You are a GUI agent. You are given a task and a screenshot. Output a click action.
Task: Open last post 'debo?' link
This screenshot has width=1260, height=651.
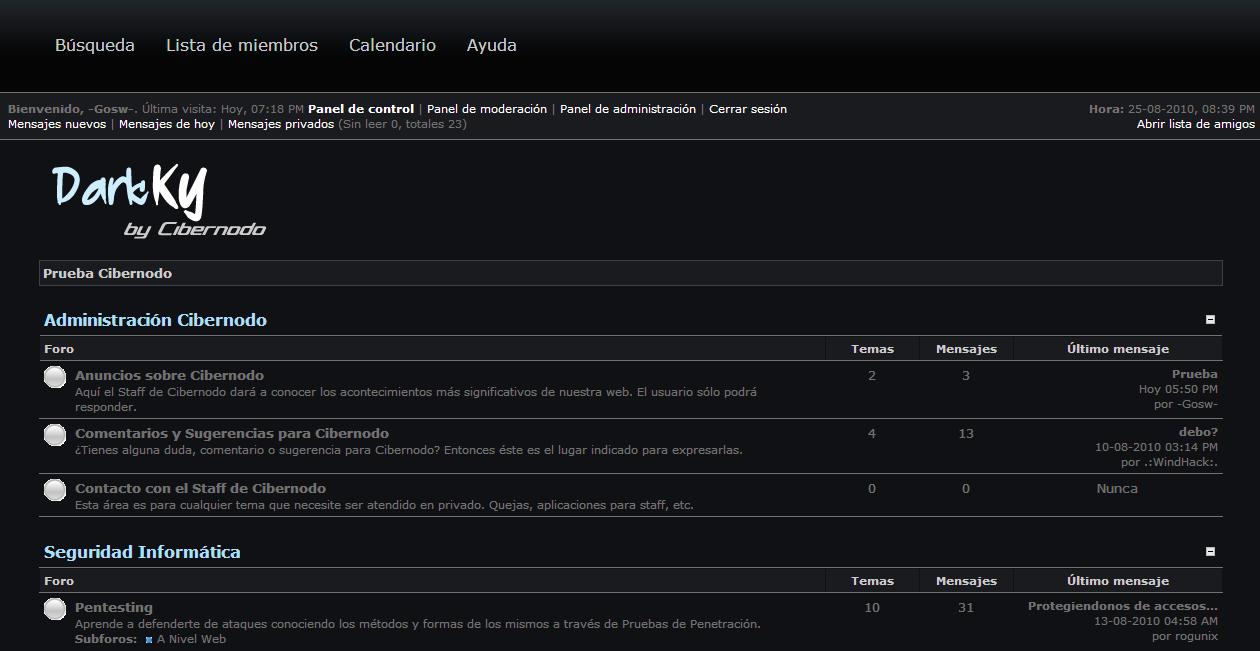pos(1198,432)
